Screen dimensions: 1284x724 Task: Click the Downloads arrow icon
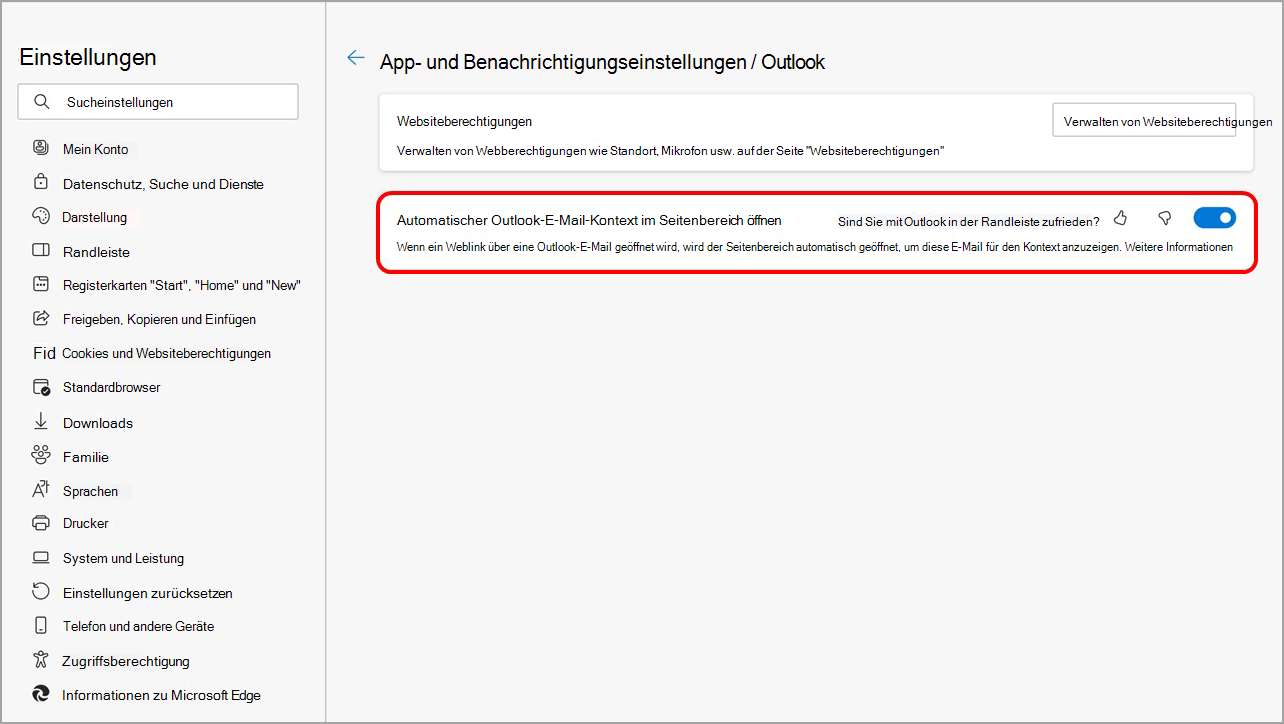click(41, 421)
